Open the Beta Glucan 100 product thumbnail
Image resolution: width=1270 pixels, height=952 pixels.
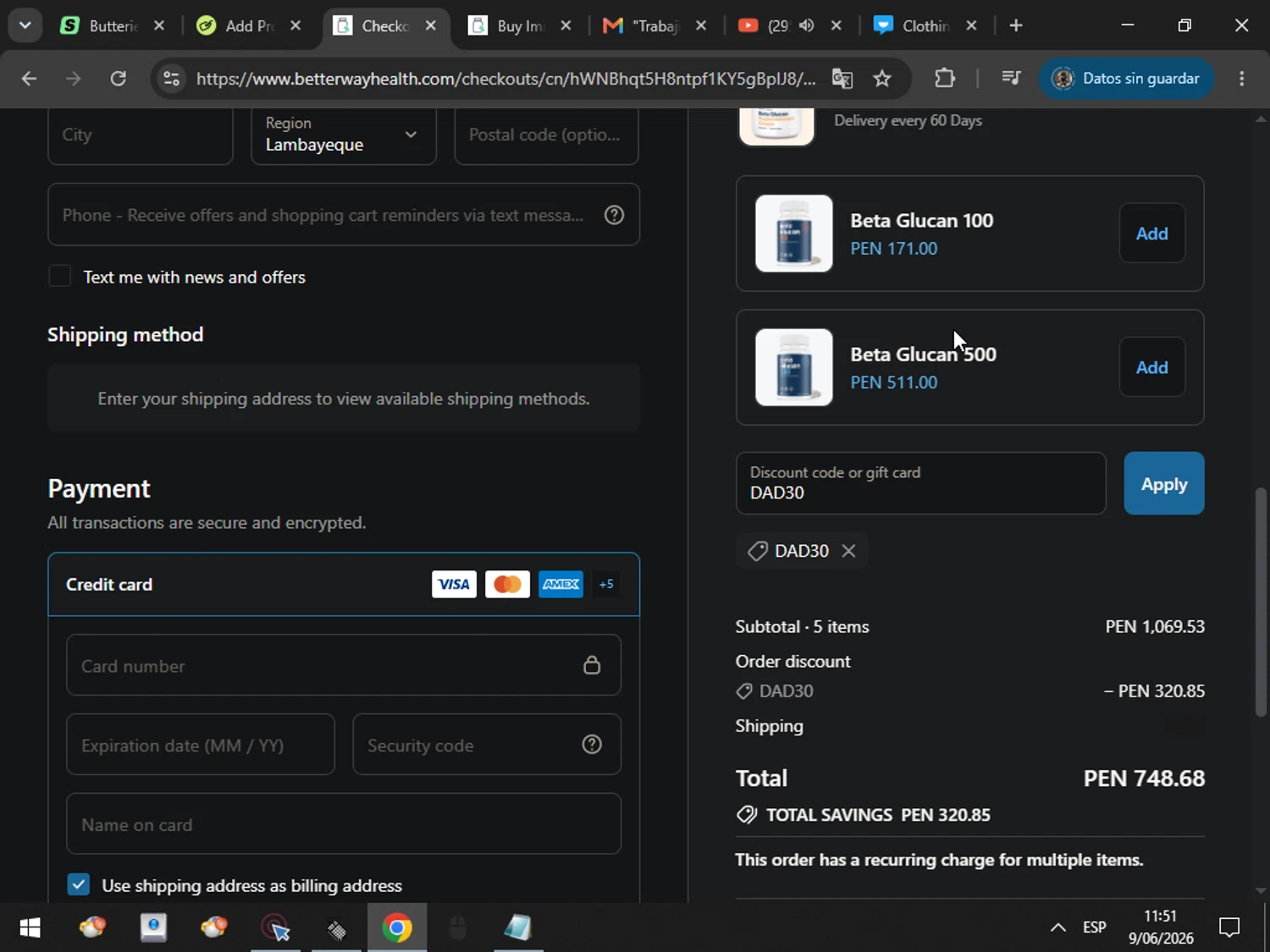point(794,234)
